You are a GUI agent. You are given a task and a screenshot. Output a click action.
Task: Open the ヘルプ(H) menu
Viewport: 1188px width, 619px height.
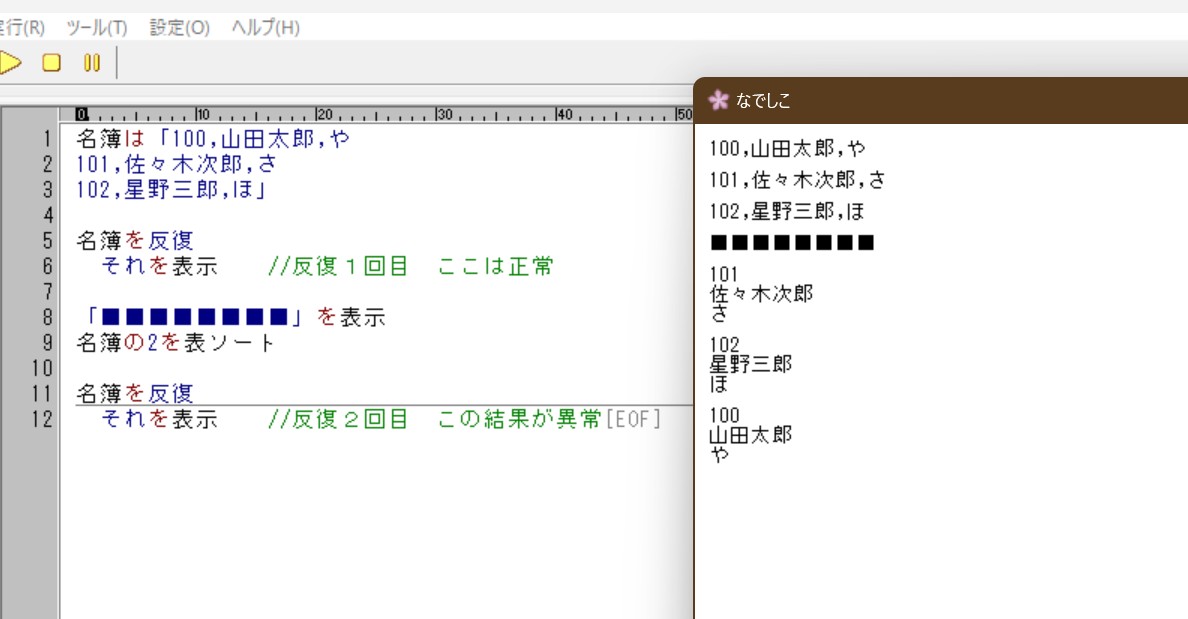(x=265, y=27)
